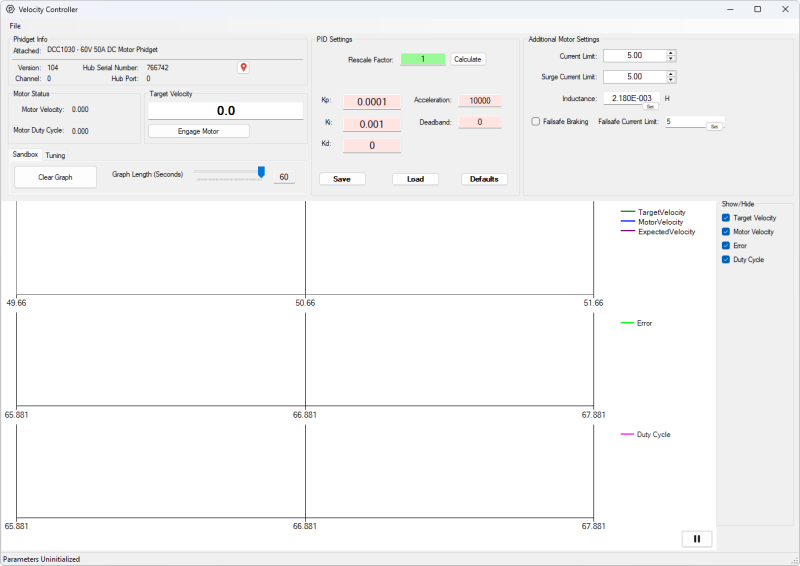Decrease Surge Current Limit with down arrow
The image size is (800, 566).
pyautogui.click(x=671, y=80)
